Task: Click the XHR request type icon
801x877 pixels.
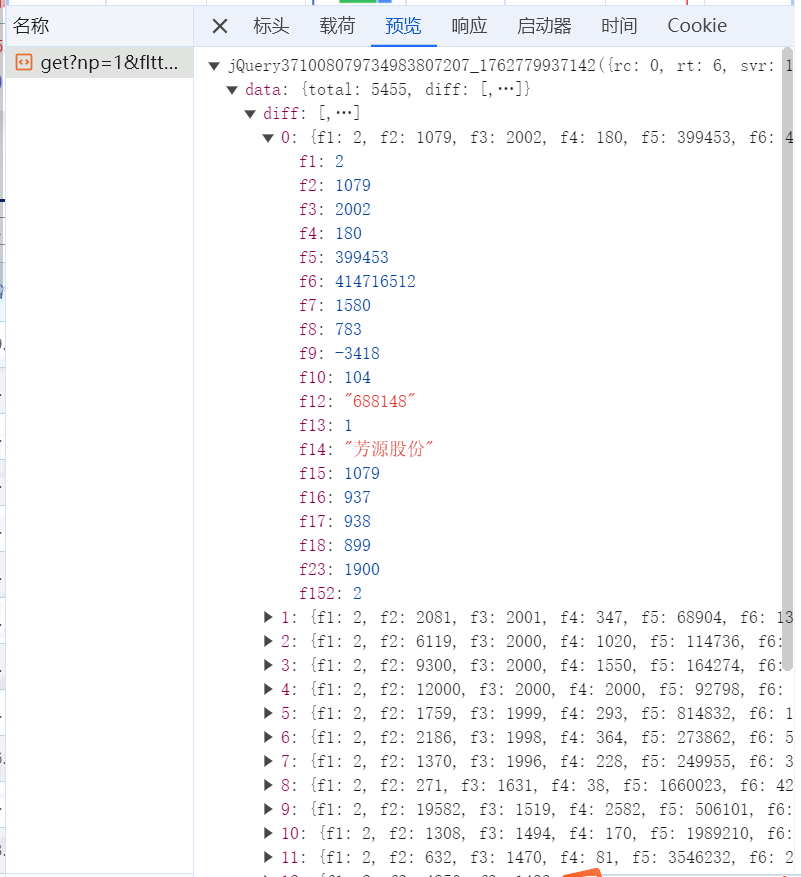Action: pos(23,62)
